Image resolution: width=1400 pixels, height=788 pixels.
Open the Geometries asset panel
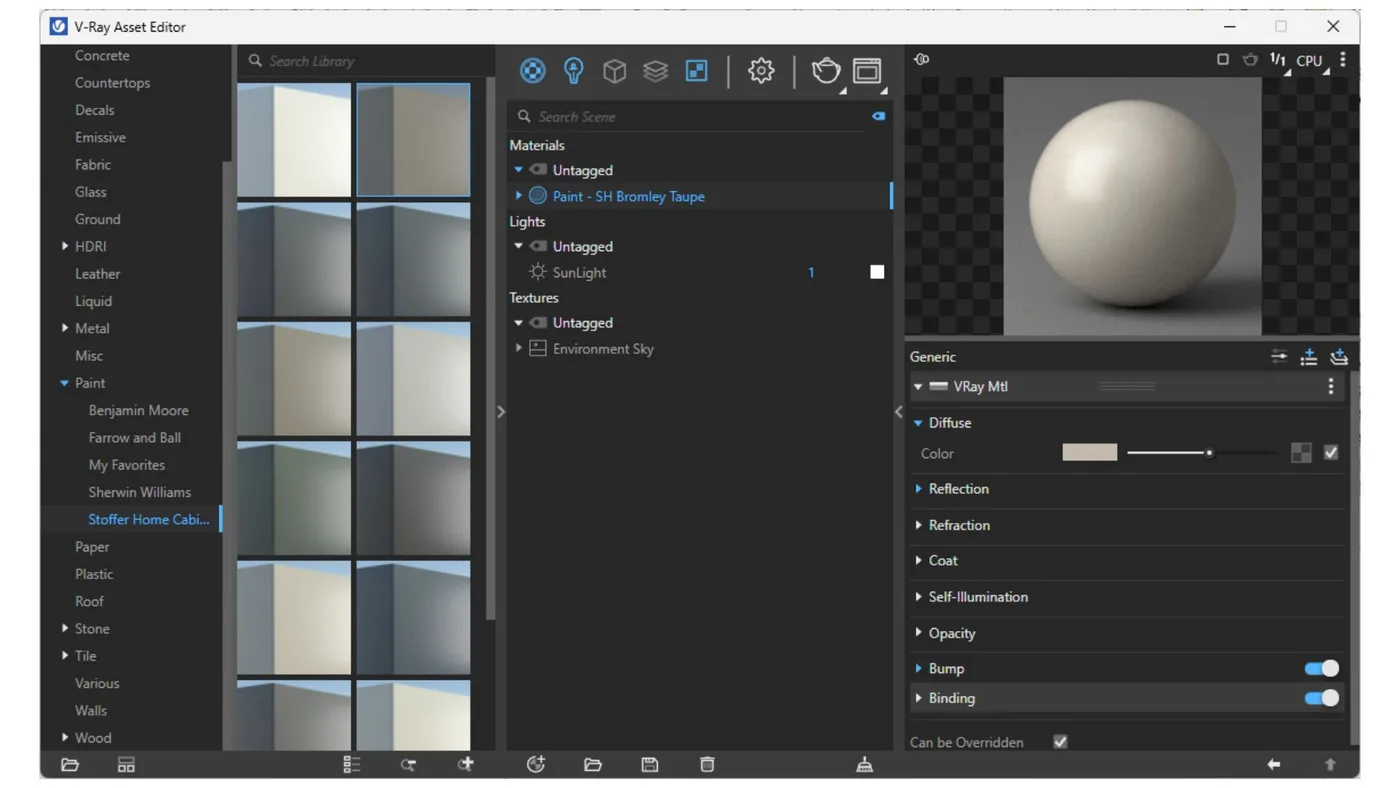614,71
